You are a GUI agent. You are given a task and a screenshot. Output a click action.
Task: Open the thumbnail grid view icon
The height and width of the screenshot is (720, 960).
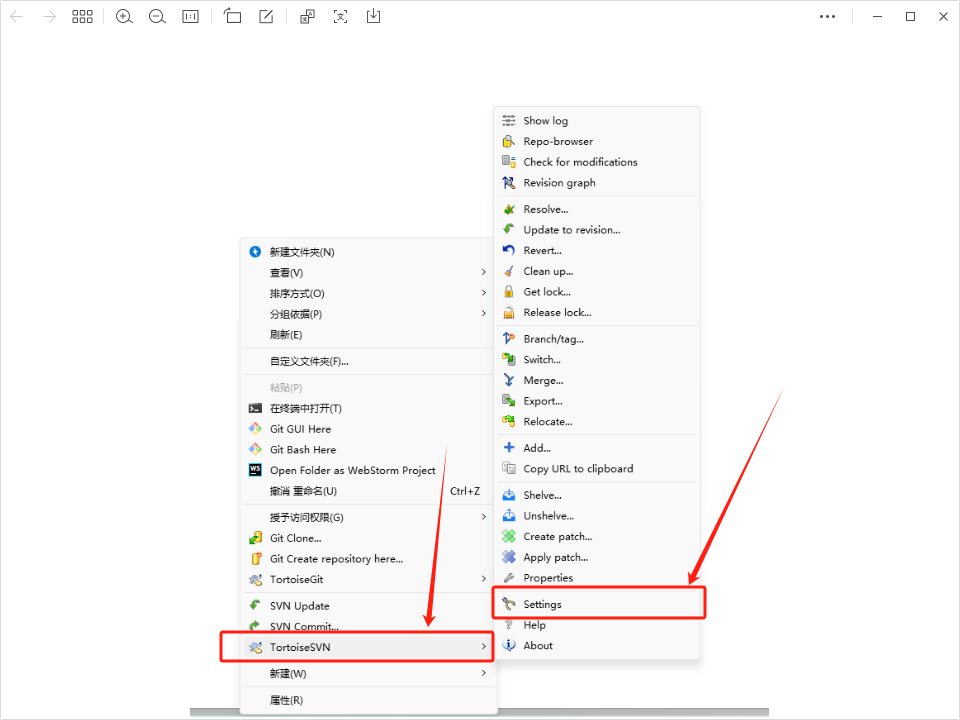point(82,17)
